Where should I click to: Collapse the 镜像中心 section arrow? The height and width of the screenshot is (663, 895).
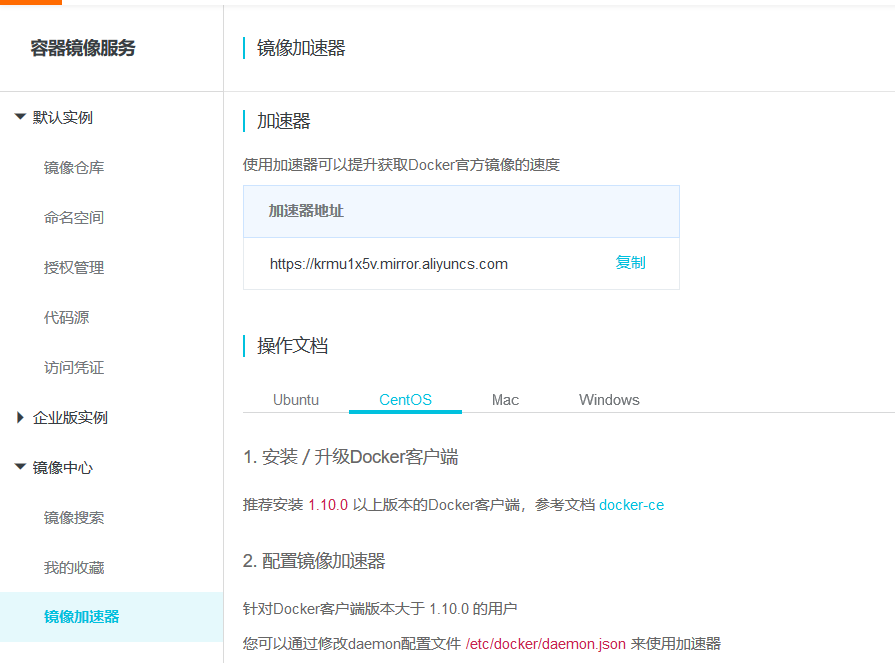point(20,467)
